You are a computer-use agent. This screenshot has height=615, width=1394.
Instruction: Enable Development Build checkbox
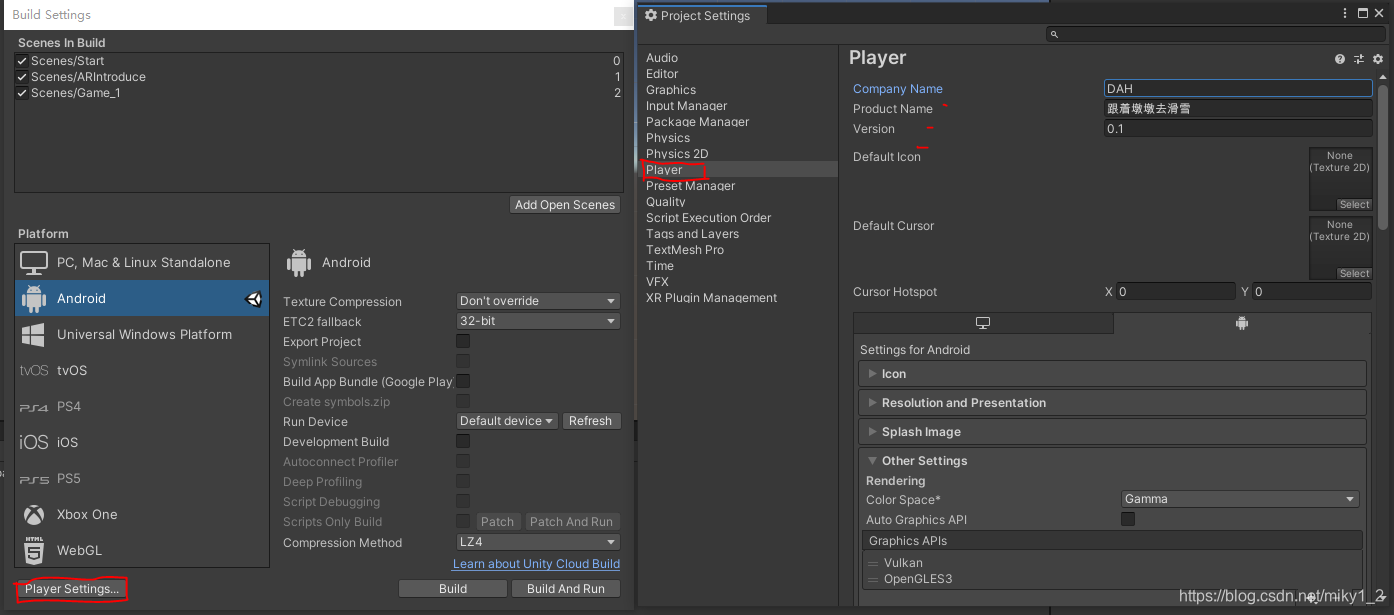pyautogui.click(x=463, y=441)
